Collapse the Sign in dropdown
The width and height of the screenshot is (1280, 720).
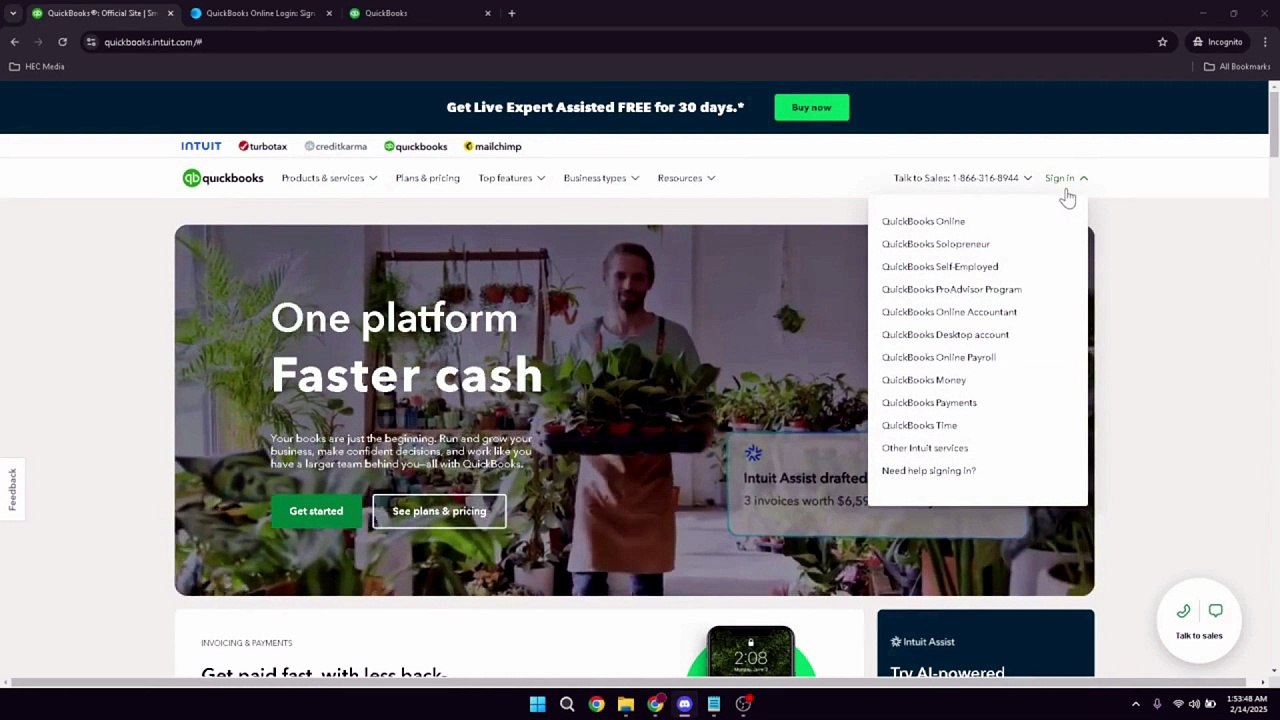[x=1066, y=178]
